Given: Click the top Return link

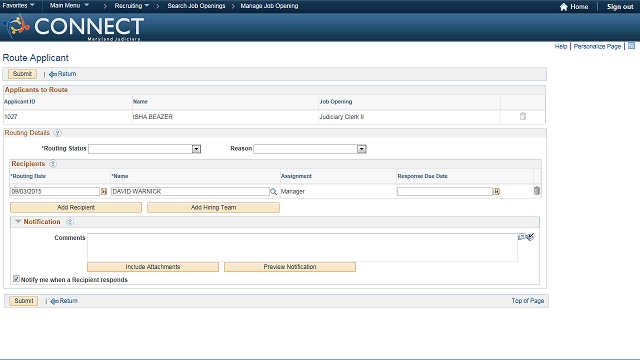Looking at the screenshot, I should coord(63,74).
